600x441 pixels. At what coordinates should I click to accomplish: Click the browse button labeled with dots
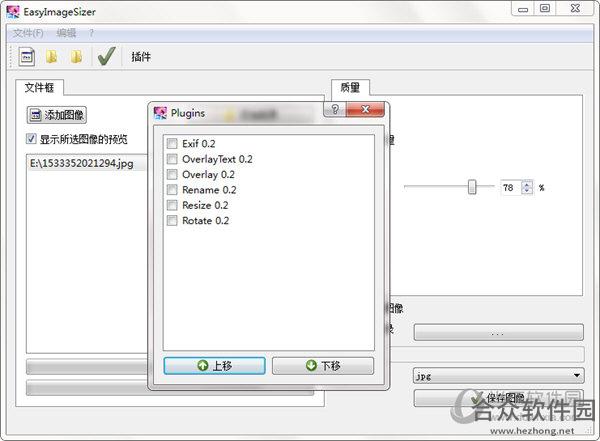click(499, 332)
